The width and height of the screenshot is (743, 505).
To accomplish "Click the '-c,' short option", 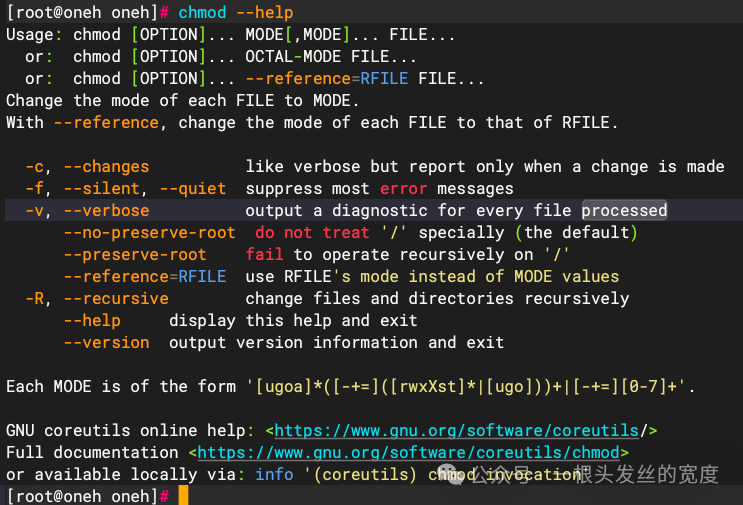I will (x=38, y=167).
